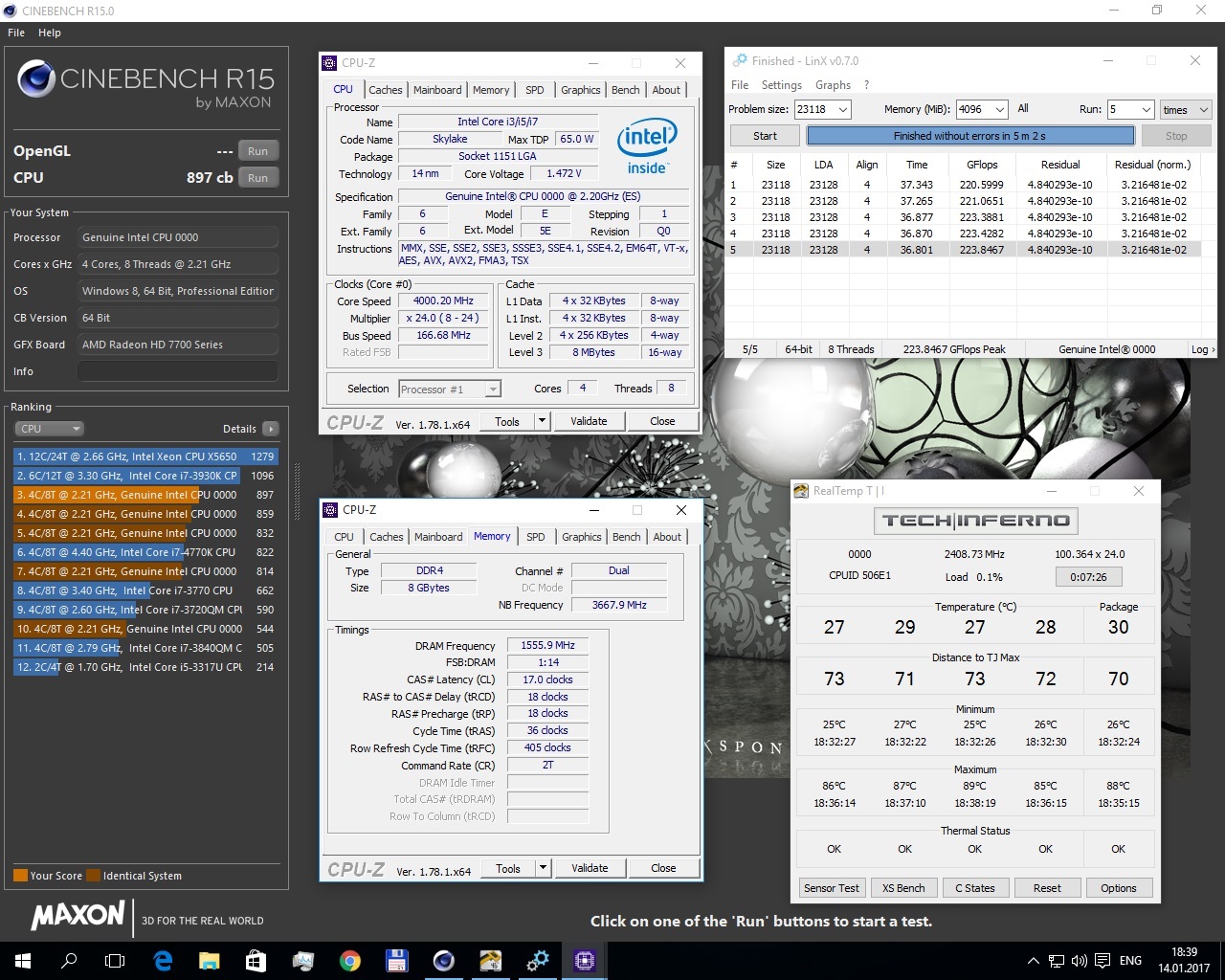The height and width of the screenshot is (980, 1225).
Task: Switch to Mainboard tab in the CPU-Z processor-info window
Action: click(x=437, y=90)
